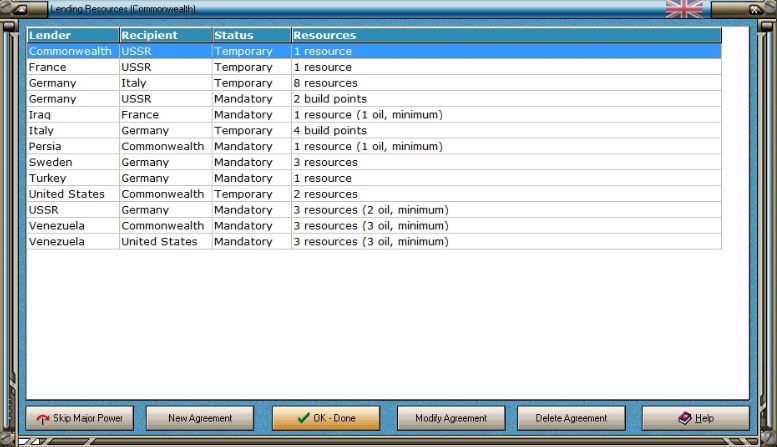Click Commonwealth recipient in Venezuela row
Screen dimensions: 777x447
click(166, 225)
